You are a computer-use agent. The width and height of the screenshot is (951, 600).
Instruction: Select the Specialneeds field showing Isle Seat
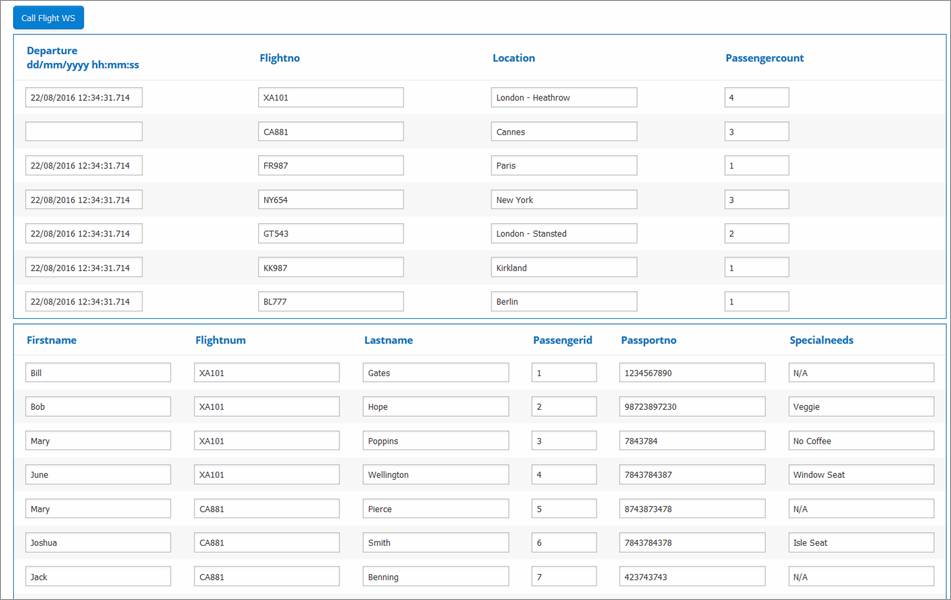pyautogui.click(x=861, y=543)
